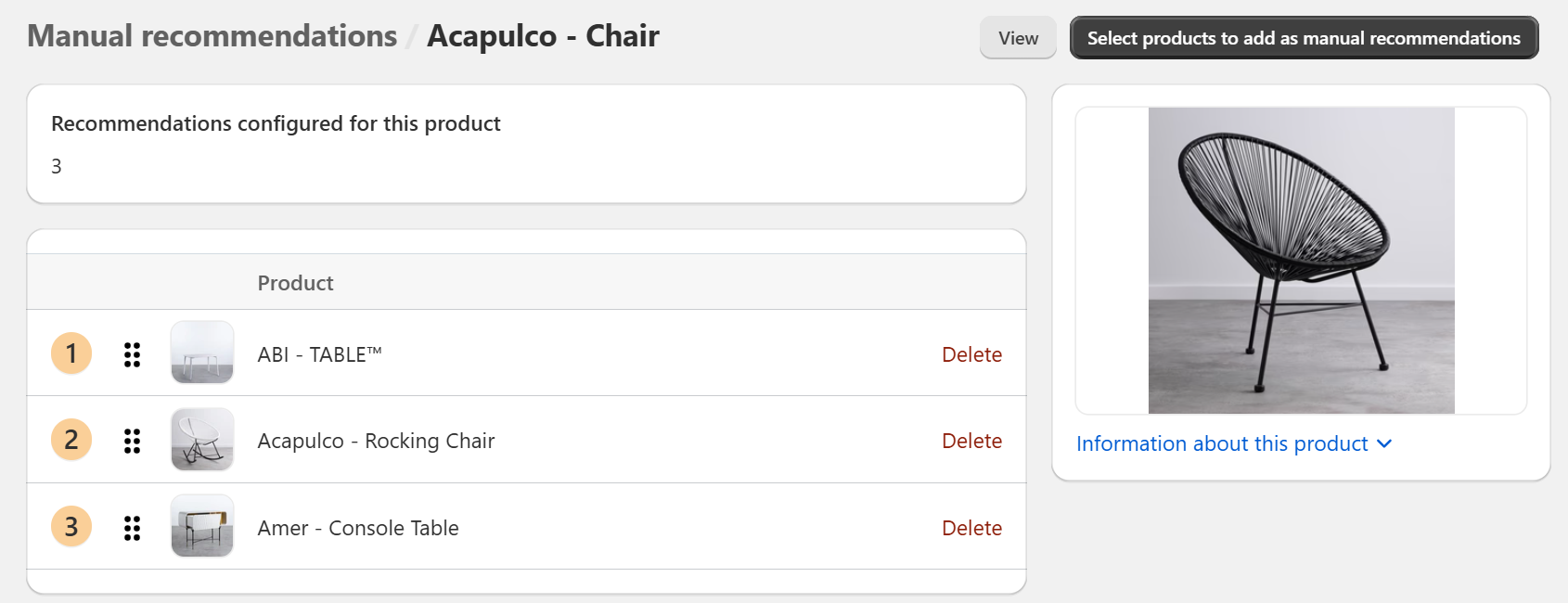Click drag handle icon for ABI - TABLE row
This screenshot has height=603, width=1568.
(133, 354)
